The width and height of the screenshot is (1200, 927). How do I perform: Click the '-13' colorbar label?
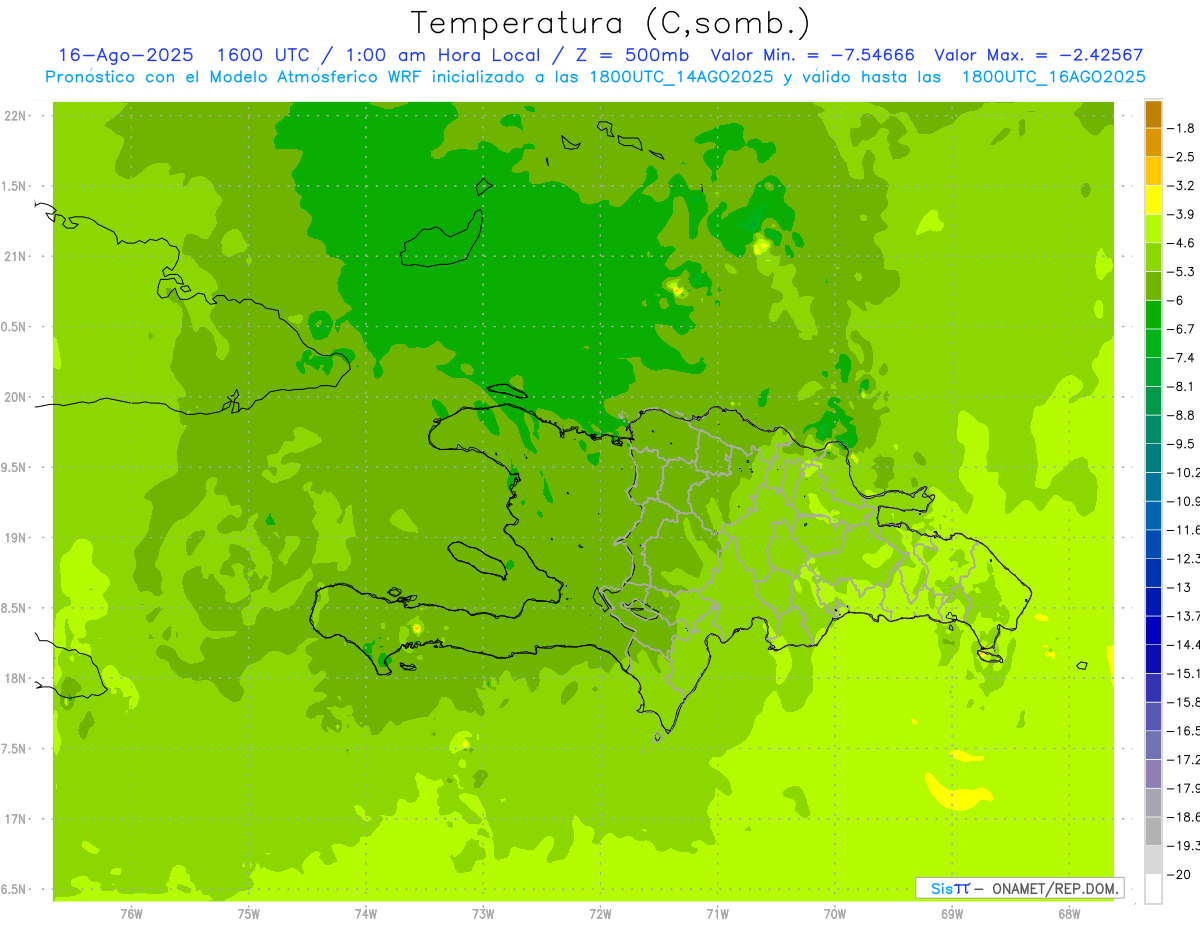pos(1179,587)
